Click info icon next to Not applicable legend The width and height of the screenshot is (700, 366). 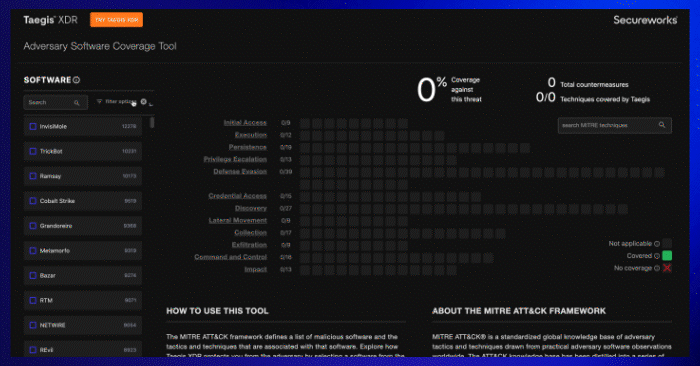(657, 244)
